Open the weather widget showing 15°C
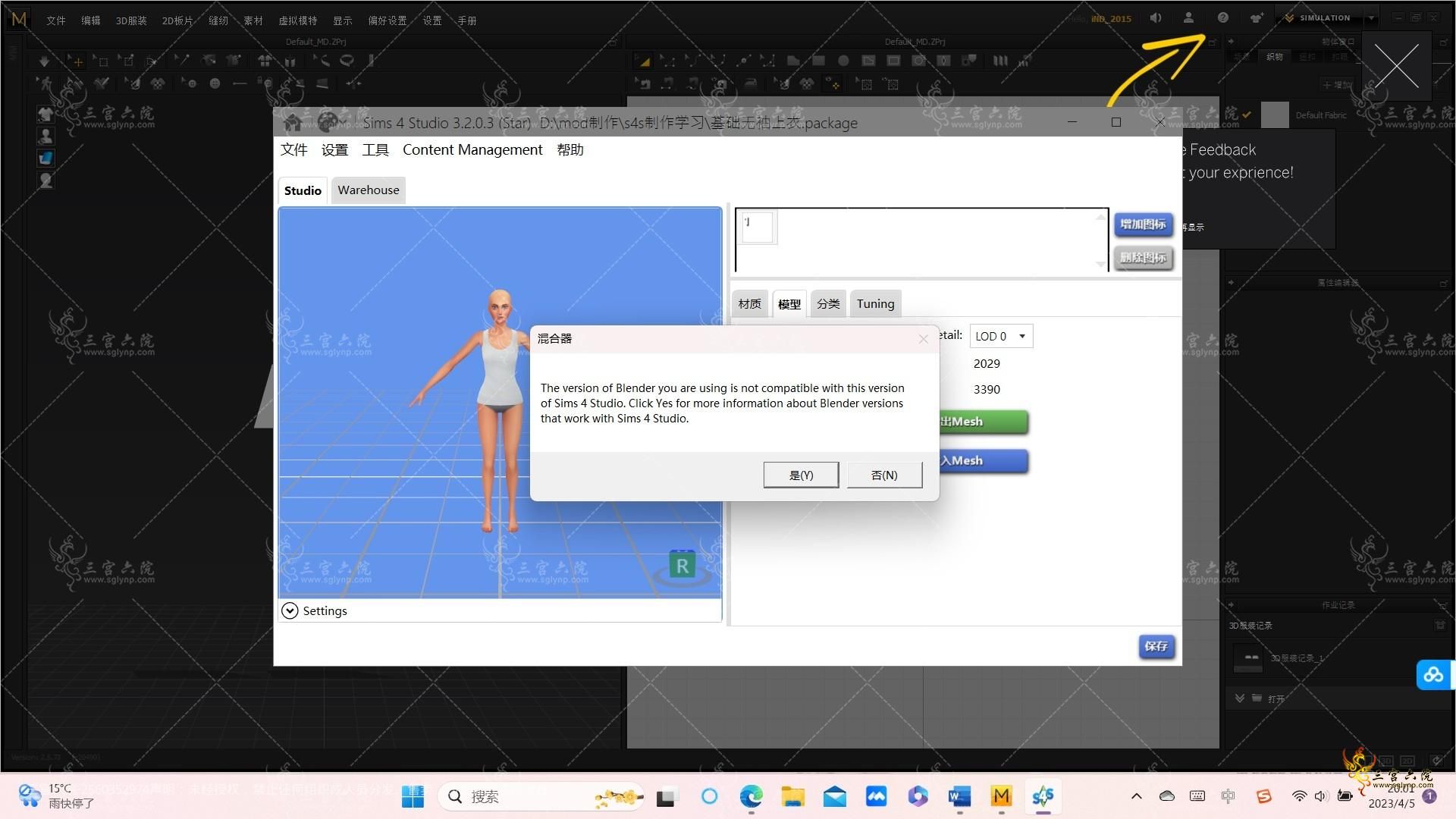 click(x=57, y=796)
